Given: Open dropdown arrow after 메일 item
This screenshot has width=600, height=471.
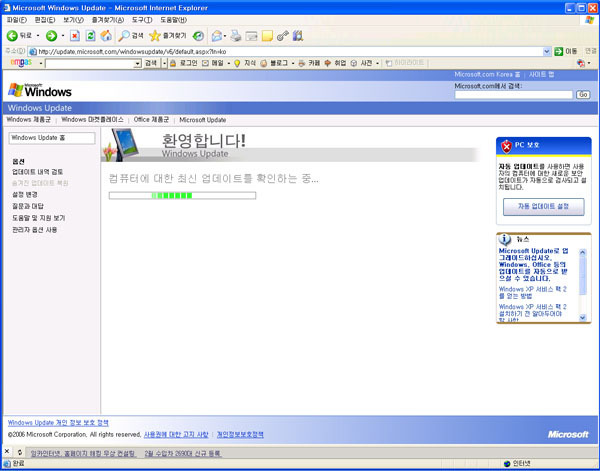Looking at the screenshot, I should (x=229, y=63).
